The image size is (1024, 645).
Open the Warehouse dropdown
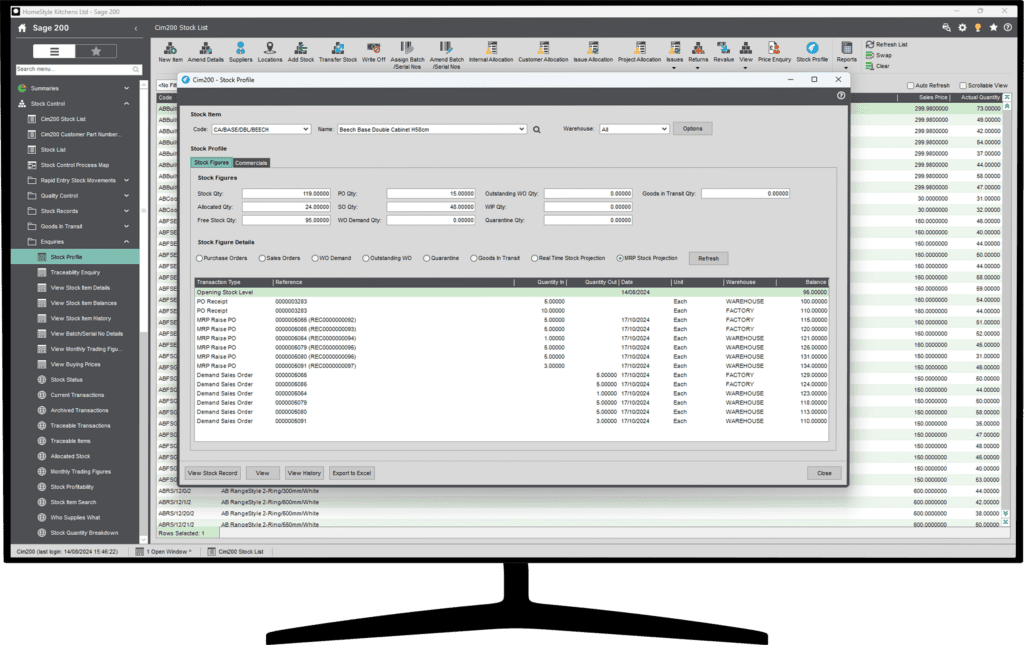[x=664, y=129]
